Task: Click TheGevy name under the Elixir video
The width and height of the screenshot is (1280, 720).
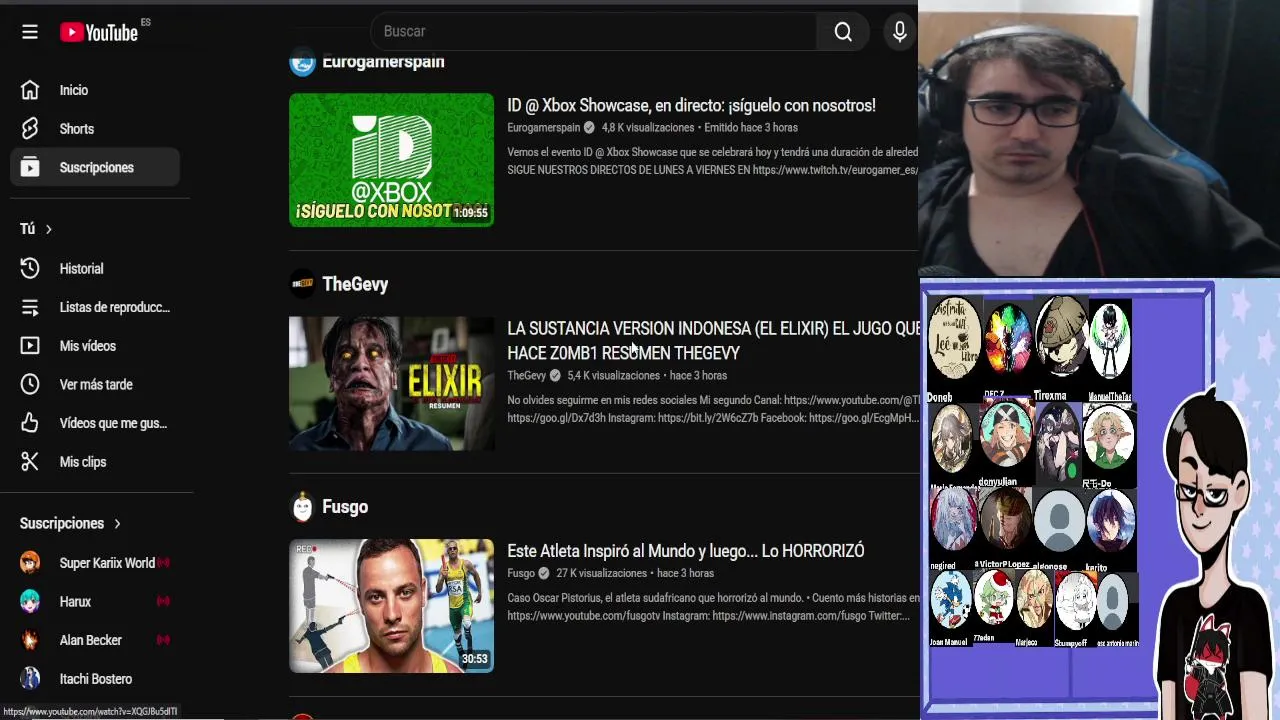Action: tap(526, 376)
